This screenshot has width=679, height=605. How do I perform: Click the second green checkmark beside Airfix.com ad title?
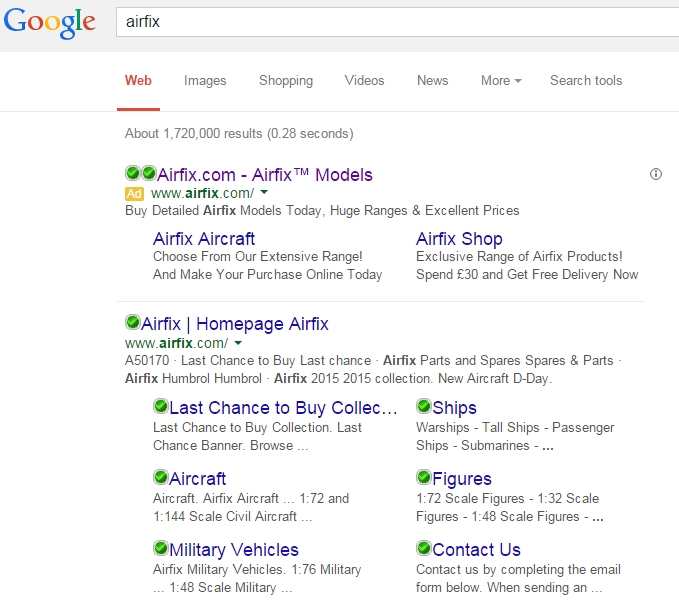[149, 173]
